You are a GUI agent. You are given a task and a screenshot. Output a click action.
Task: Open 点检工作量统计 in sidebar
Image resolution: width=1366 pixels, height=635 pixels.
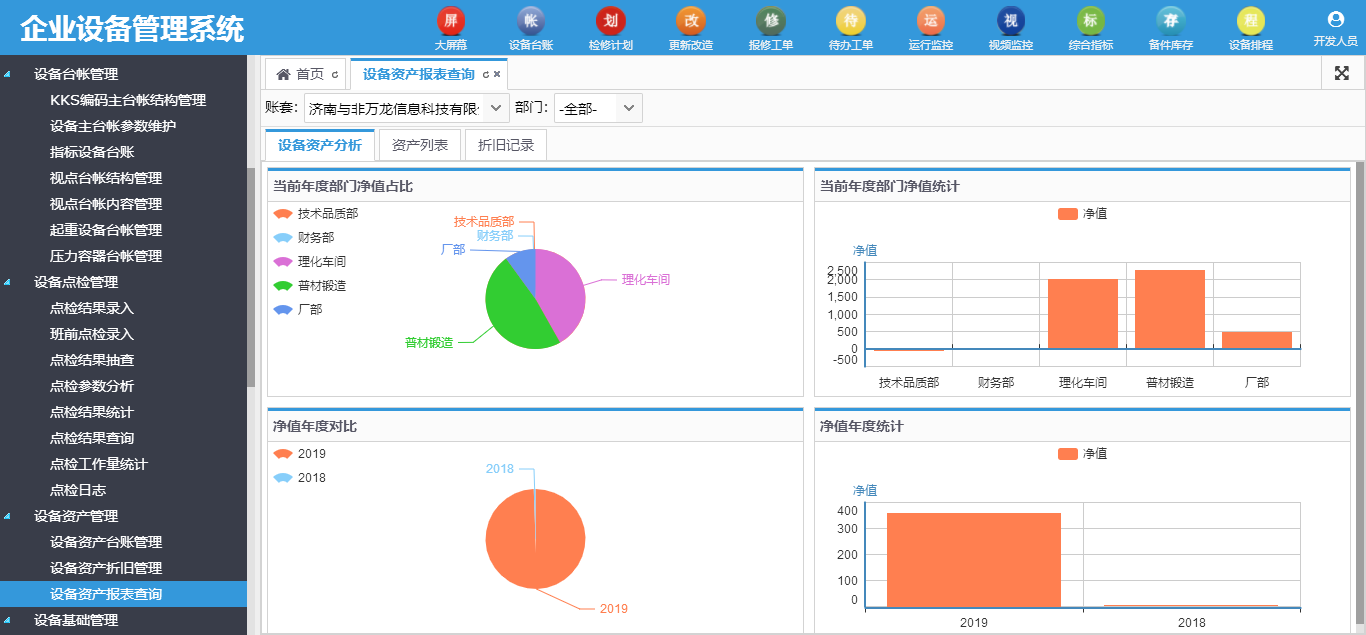tap(99, 464)
